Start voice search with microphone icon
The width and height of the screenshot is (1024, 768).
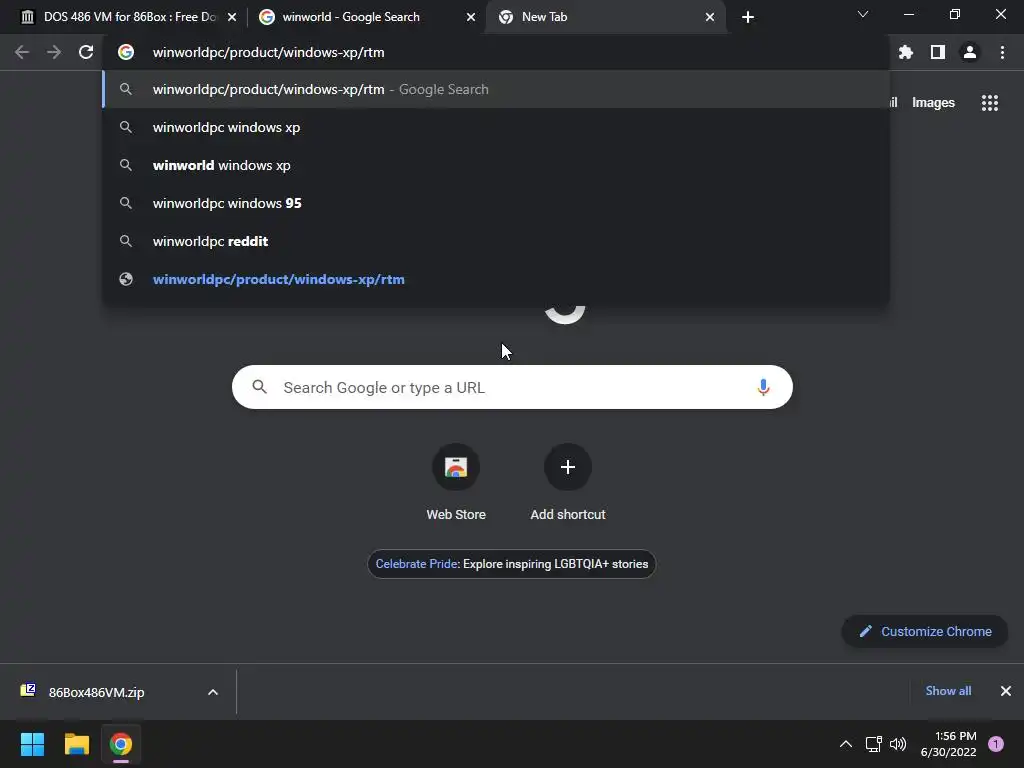763,387
